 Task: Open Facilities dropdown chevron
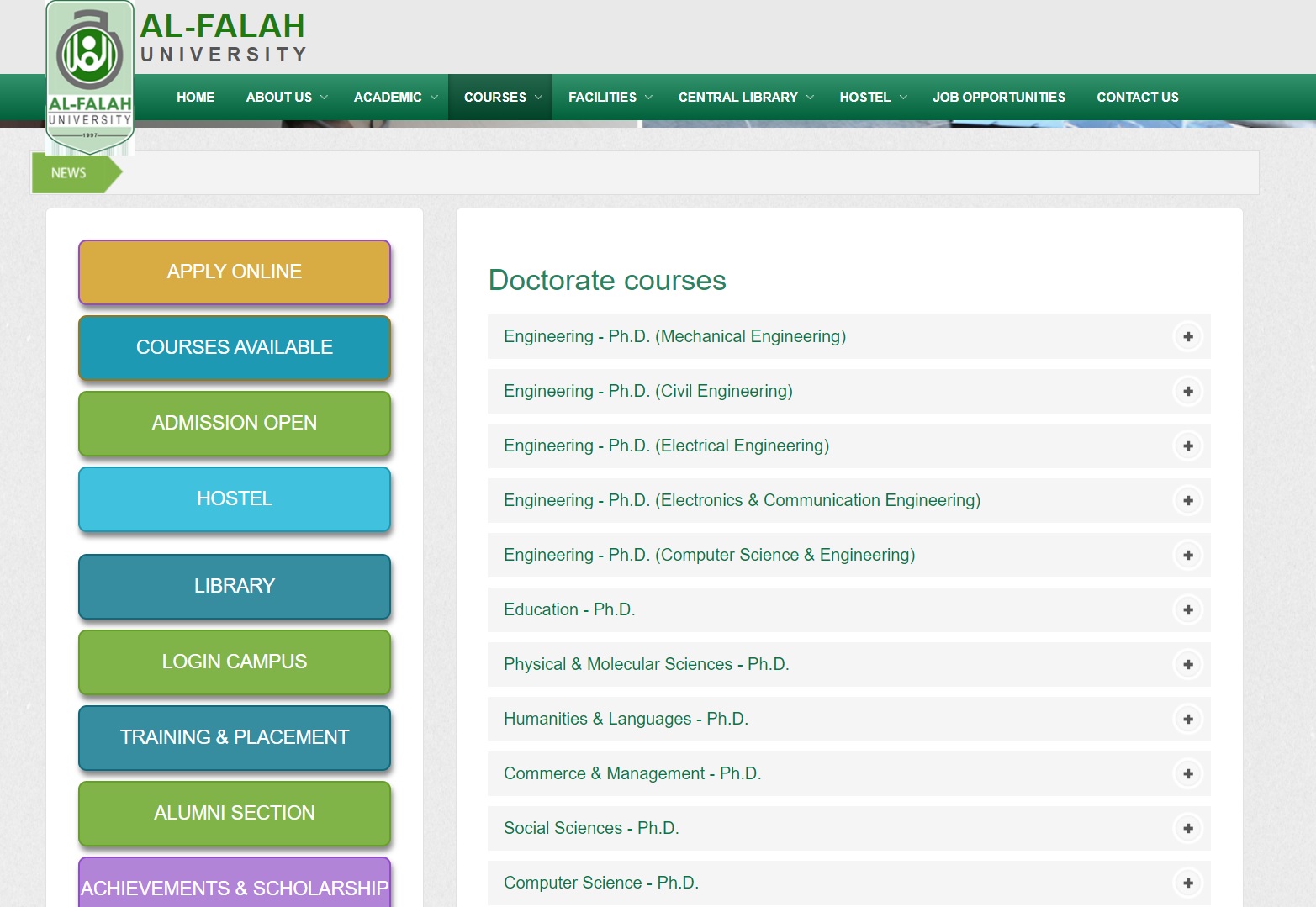point(648,98)
